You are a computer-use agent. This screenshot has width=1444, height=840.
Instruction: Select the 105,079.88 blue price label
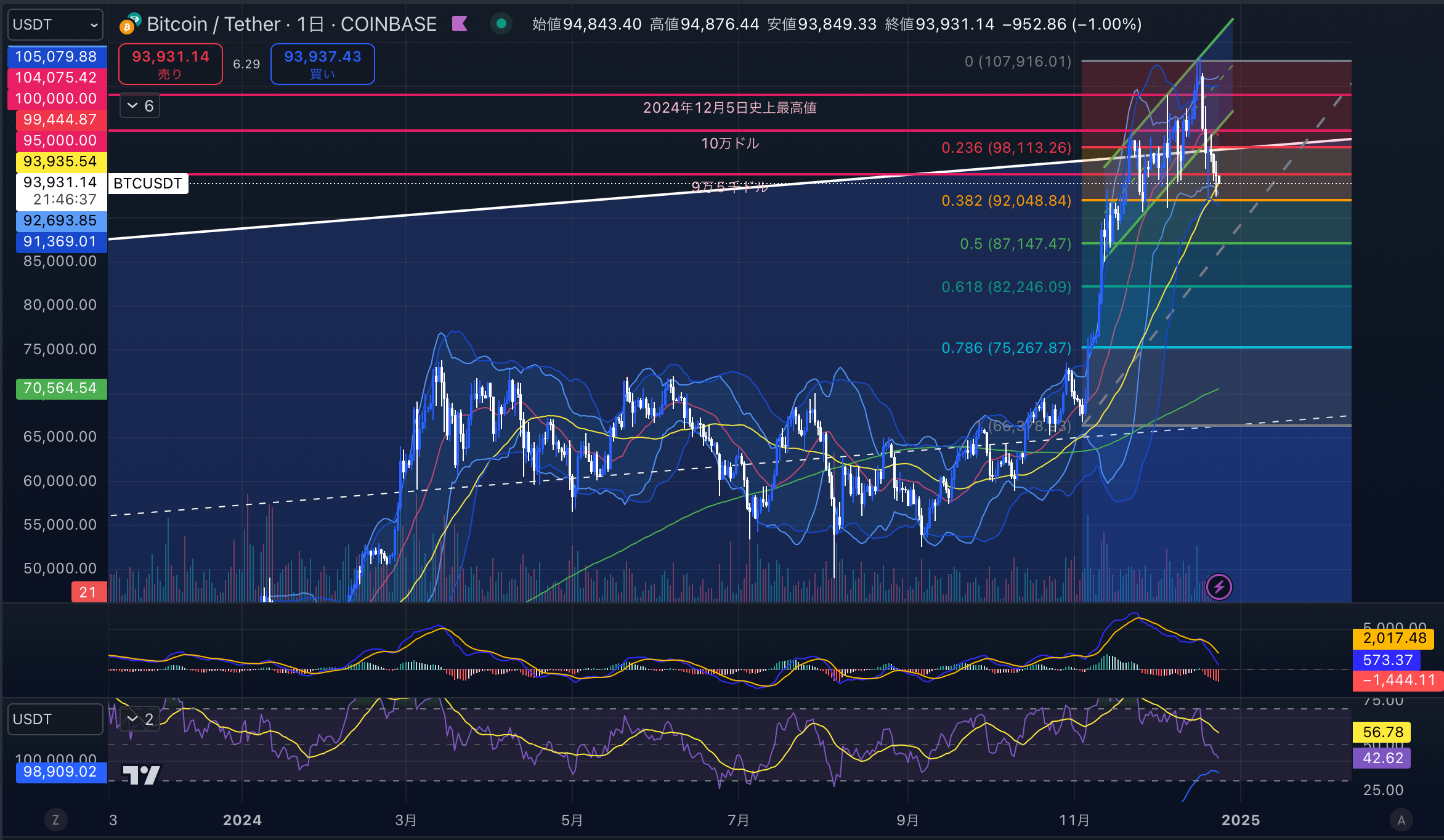tap(57, 57)
